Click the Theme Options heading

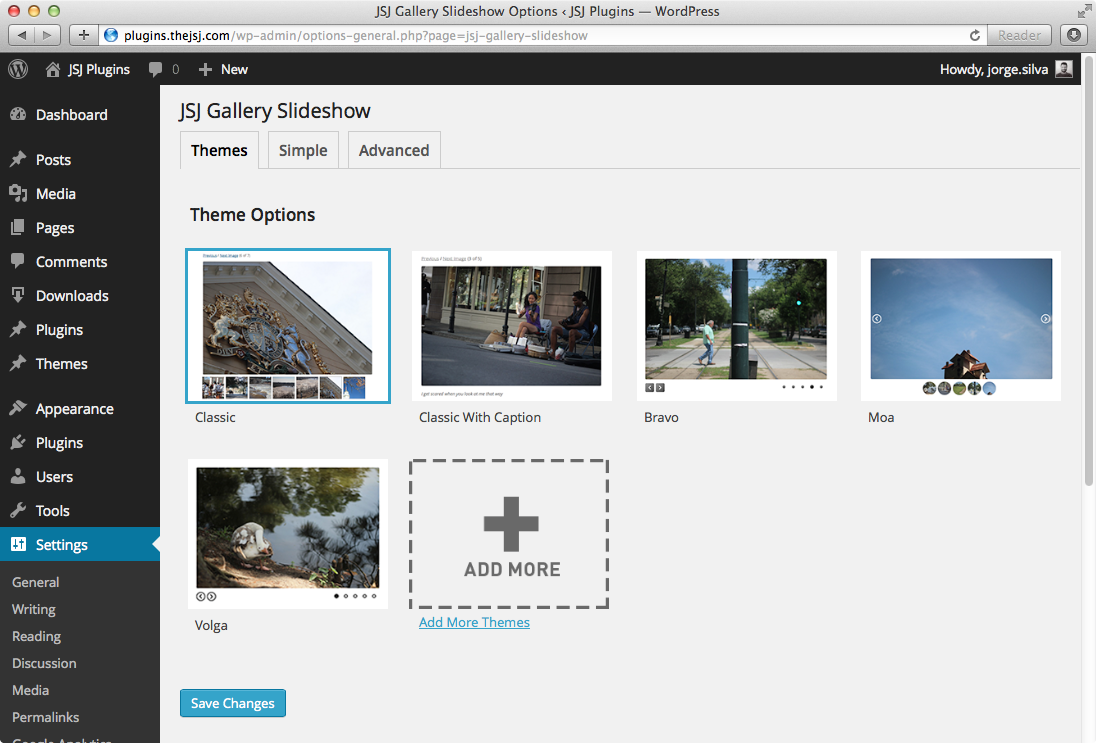pos(252,215)
